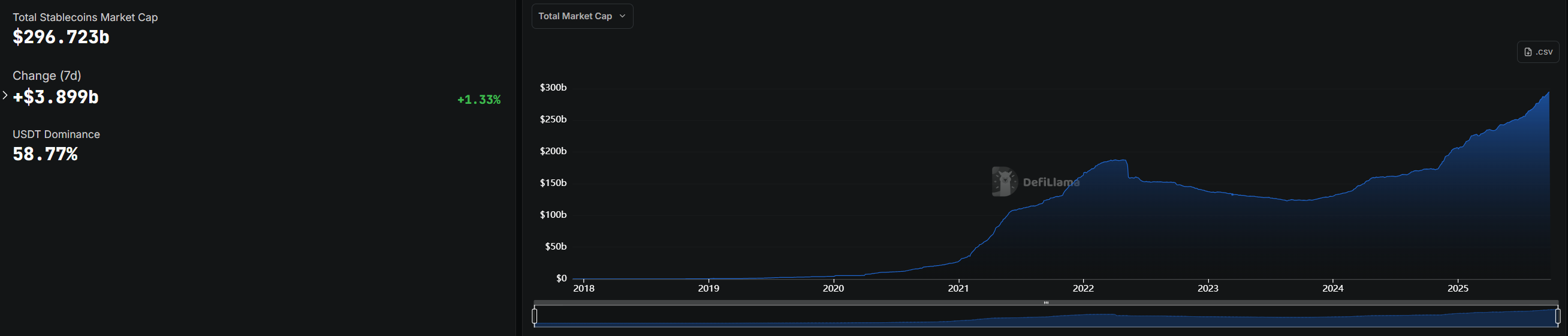Click right handle of the chart range slider
This screenshot has width=1568, height=336.
click(1557, 315)
